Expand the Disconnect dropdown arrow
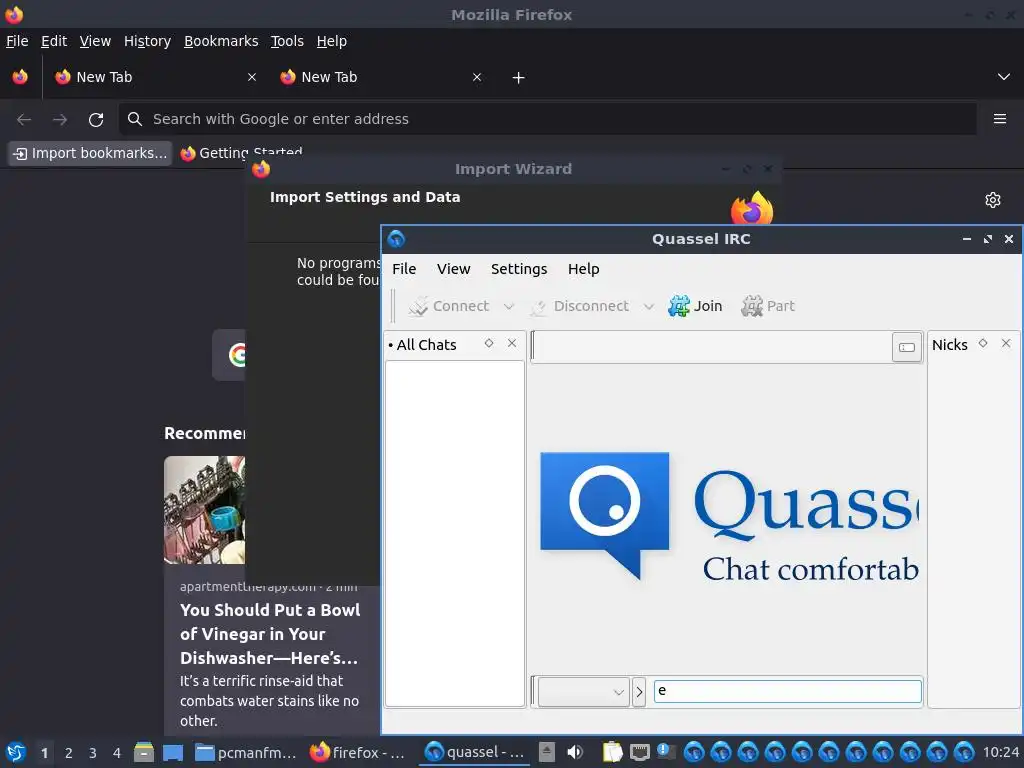The width and height of the screenshot is (1024, 768). [x=648, y=306]
